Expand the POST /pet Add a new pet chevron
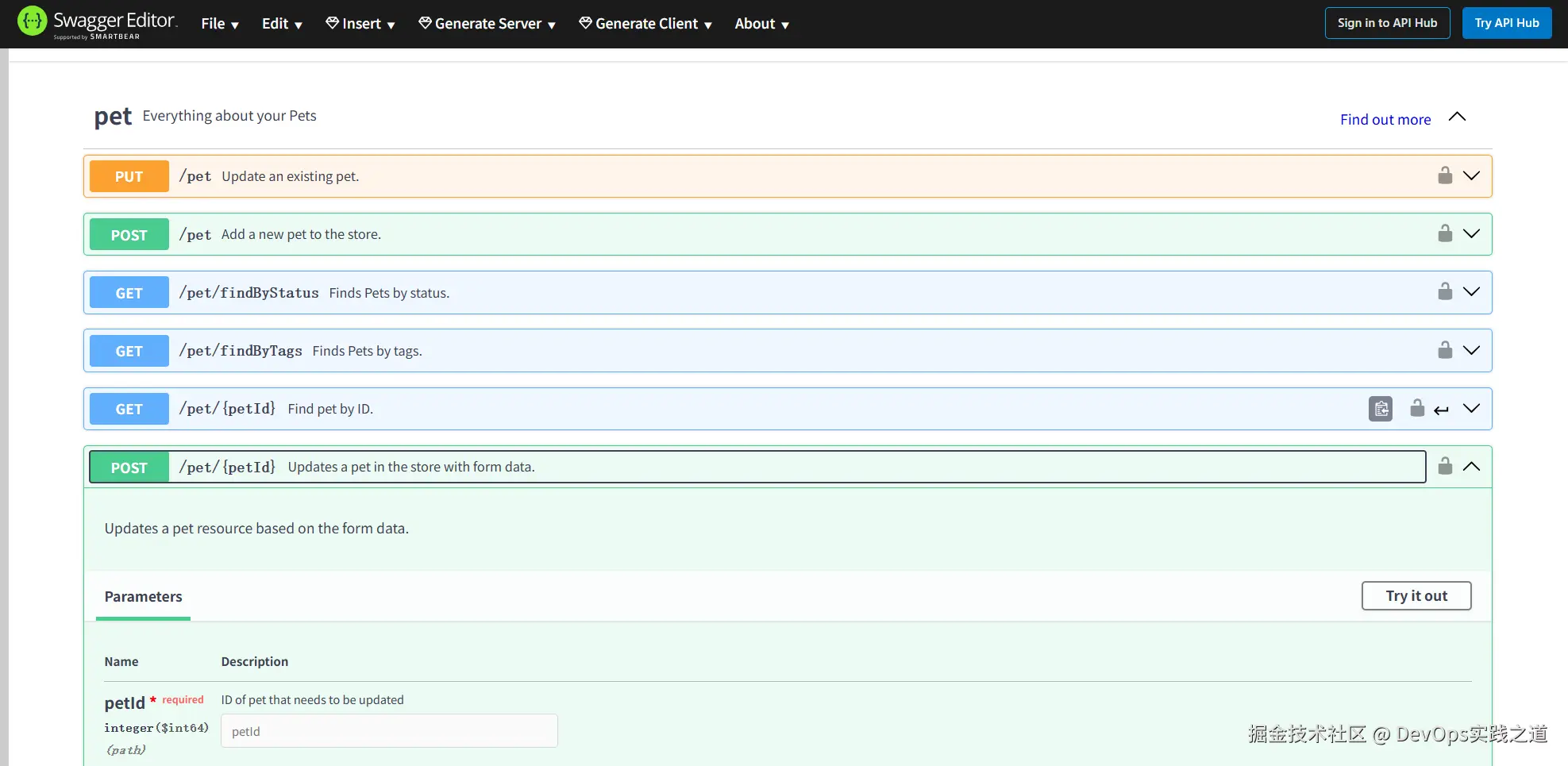1568x766 pixels. 1471,233
